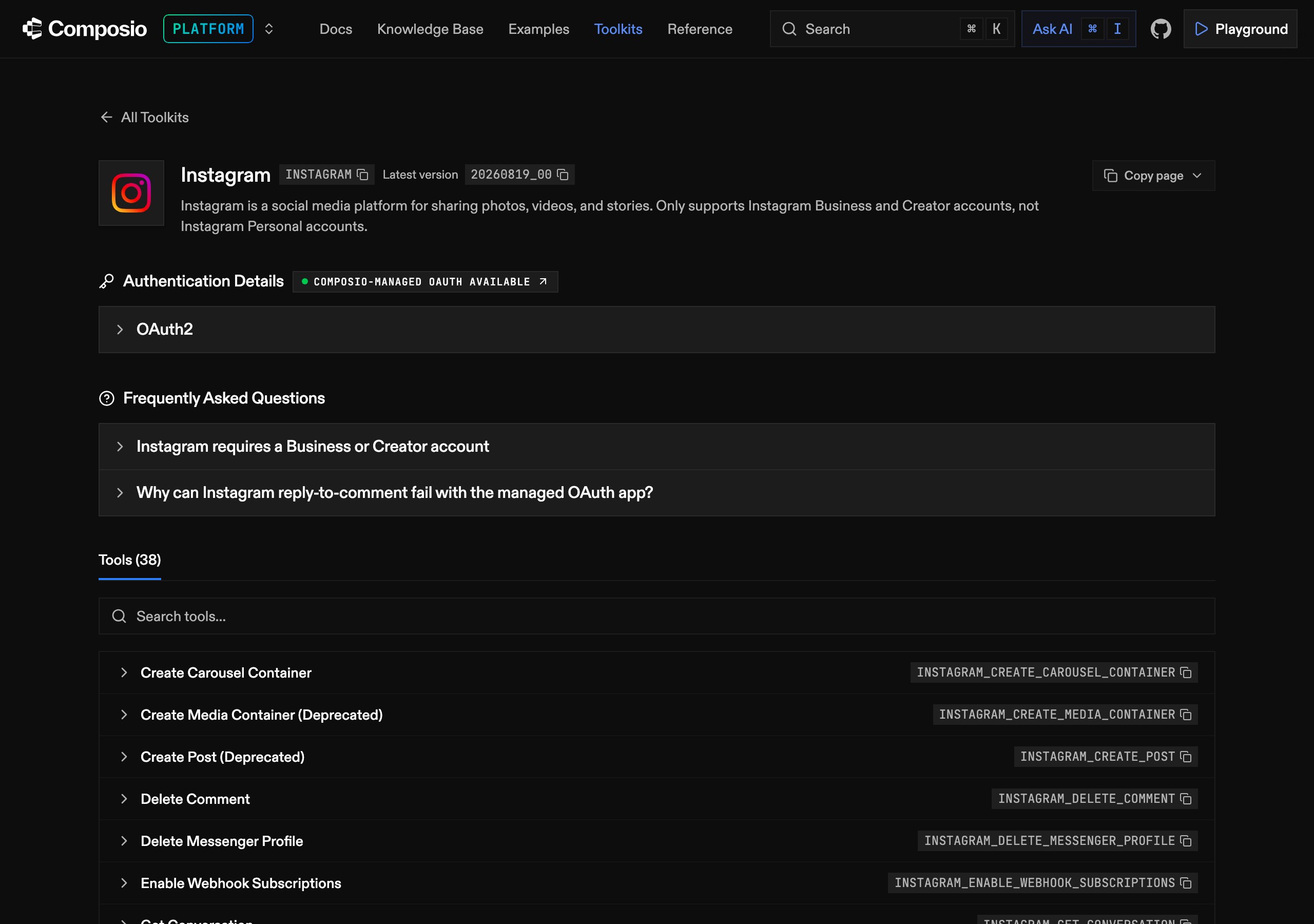The height and width of the screenshot is (924, 1314).
Task: Open the GitHub repository icon
Action: [x=1161, y=29]
